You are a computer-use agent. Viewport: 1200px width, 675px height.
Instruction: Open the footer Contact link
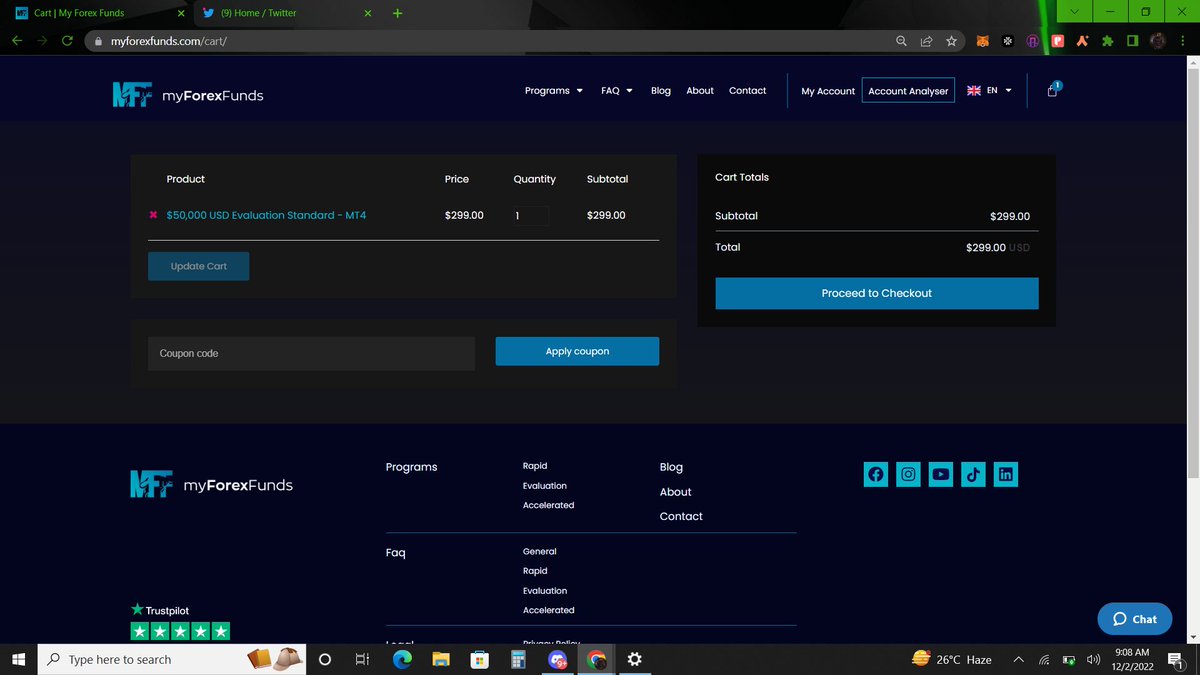[681, 516]
